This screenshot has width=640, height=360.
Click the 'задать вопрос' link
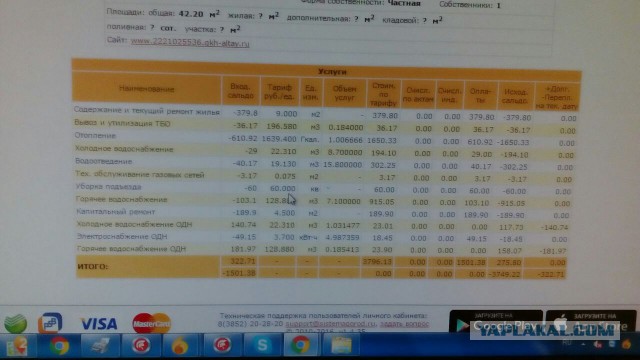(404, 324)
